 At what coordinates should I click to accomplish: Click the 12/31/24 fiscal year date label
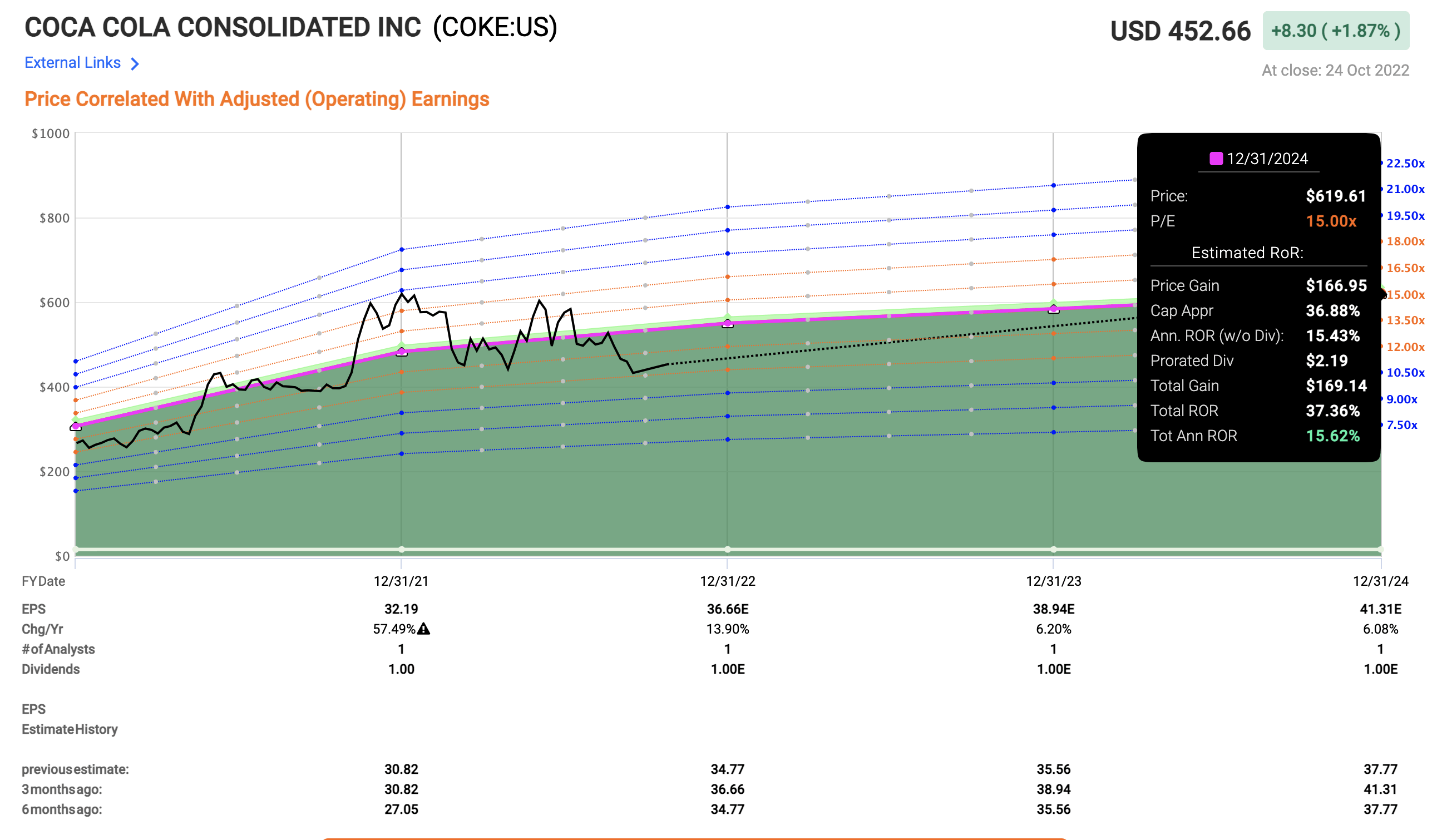point(1380,581)
